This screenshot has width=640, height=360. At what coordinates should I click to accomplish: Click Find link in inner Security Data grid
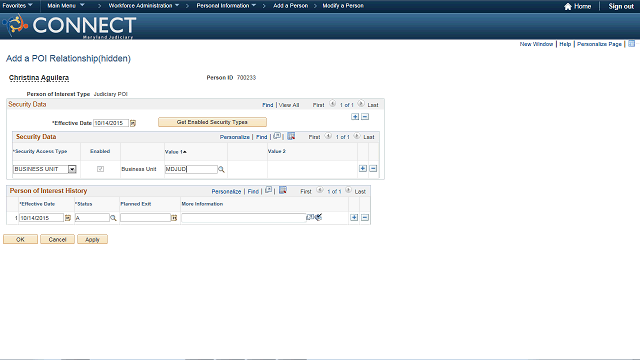click(261, 137)
